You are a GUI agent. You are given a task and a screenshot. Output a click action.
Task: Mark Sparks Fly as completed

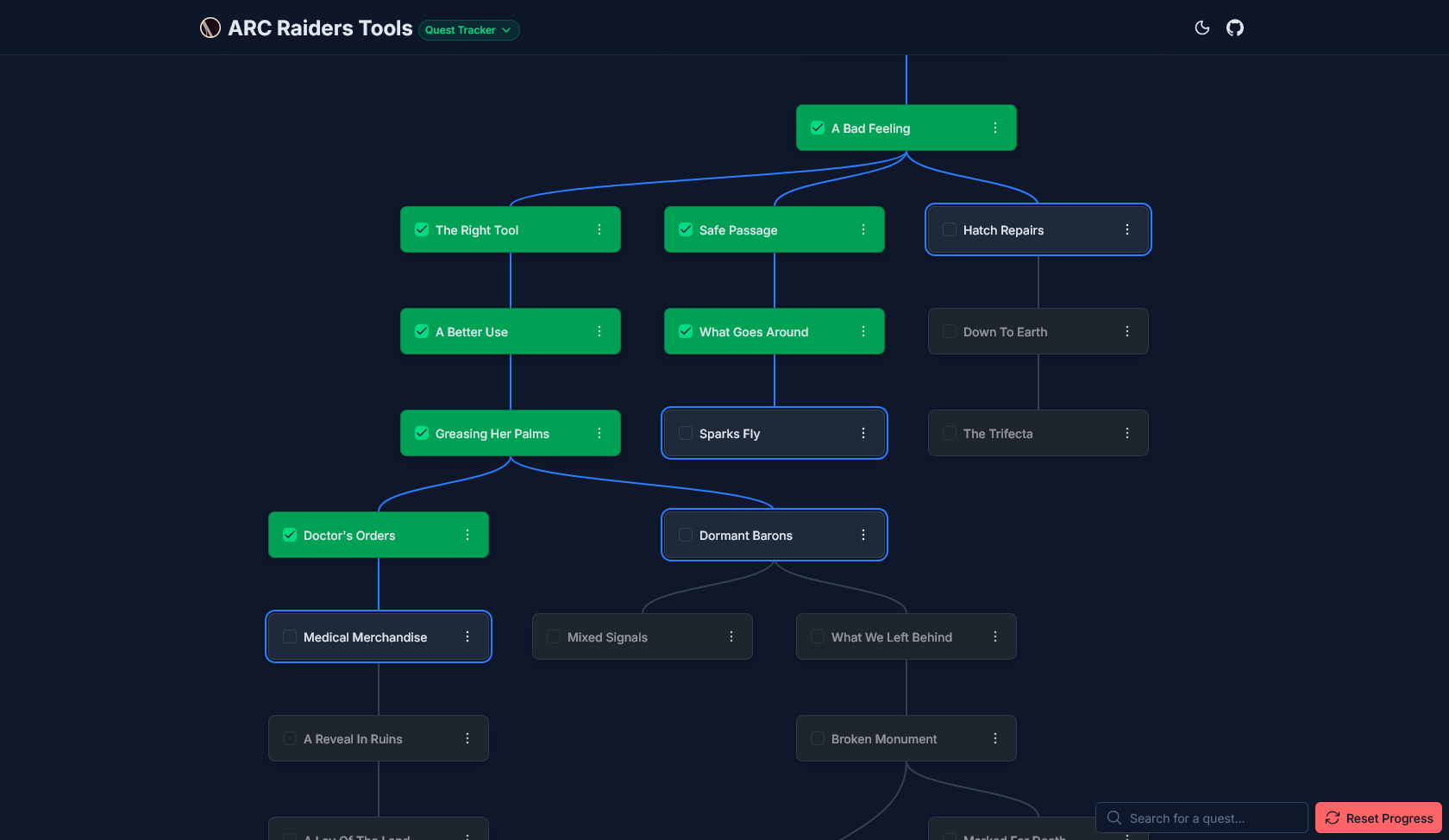(685, 433)
